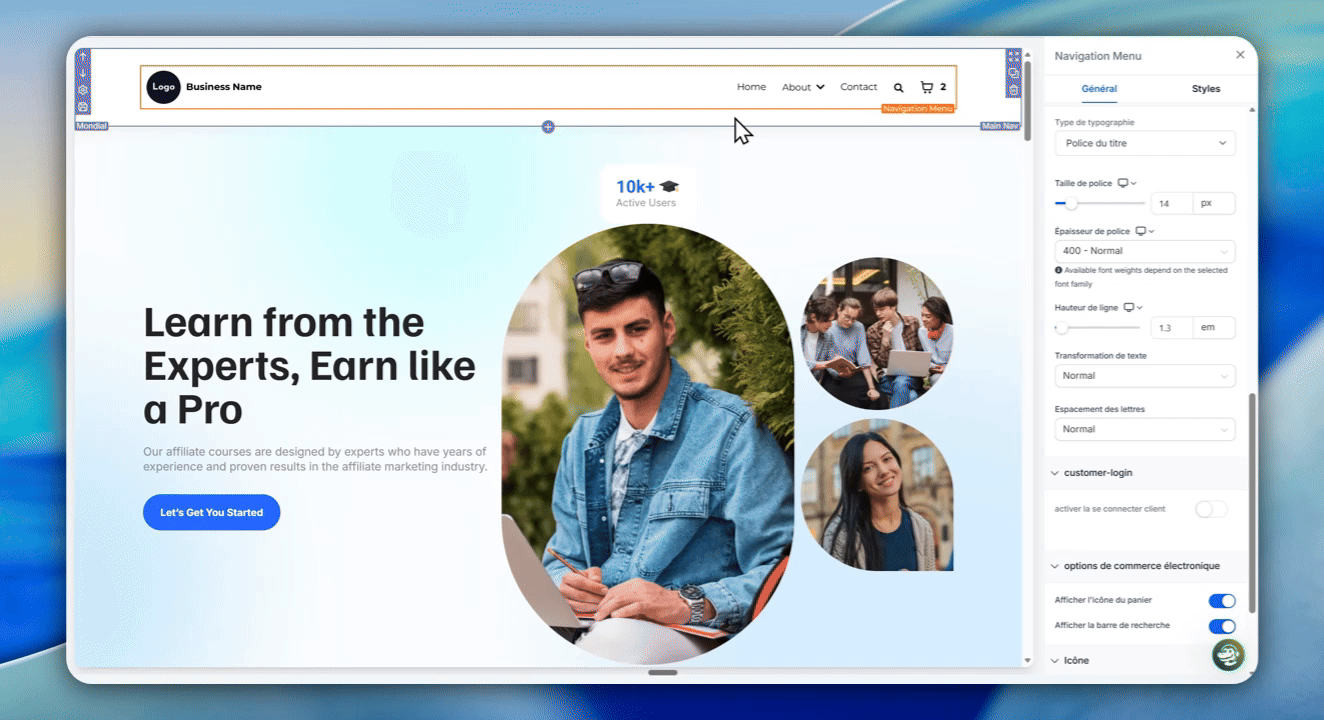Switch to the Styles tab
Screen dimensions: 1324x720
[1205, 89]
